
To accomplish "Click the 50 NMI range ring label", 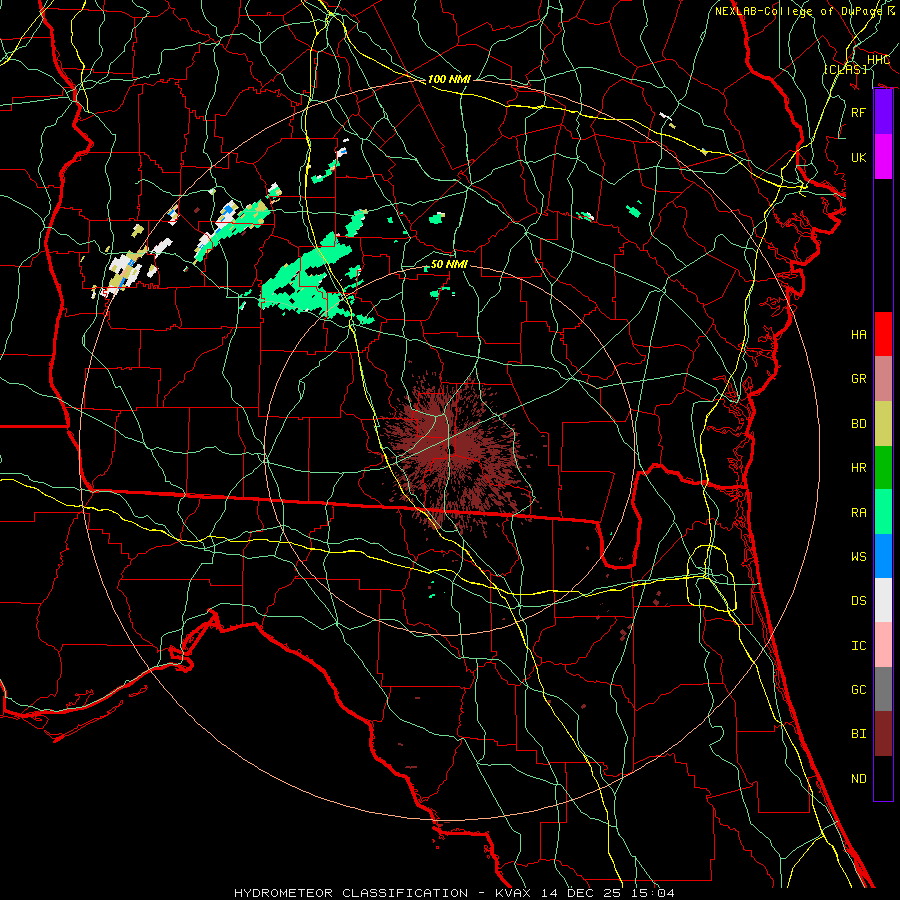I will 449,264.
